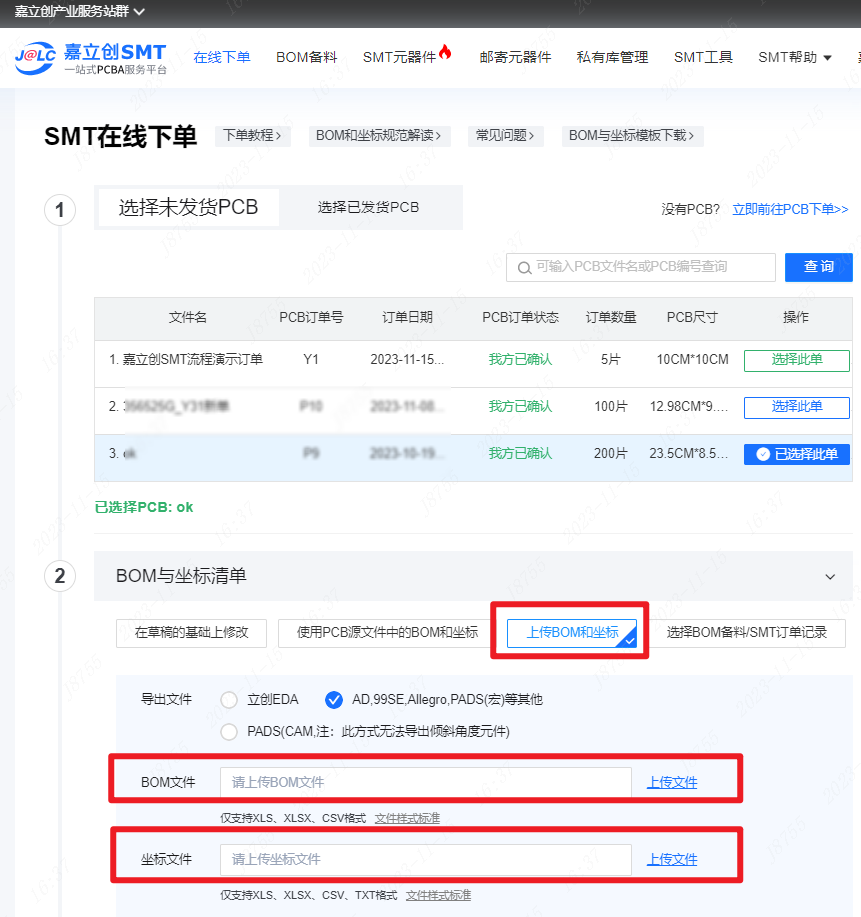Click 上传文件 link for BOM文件

tap(672, 782)
